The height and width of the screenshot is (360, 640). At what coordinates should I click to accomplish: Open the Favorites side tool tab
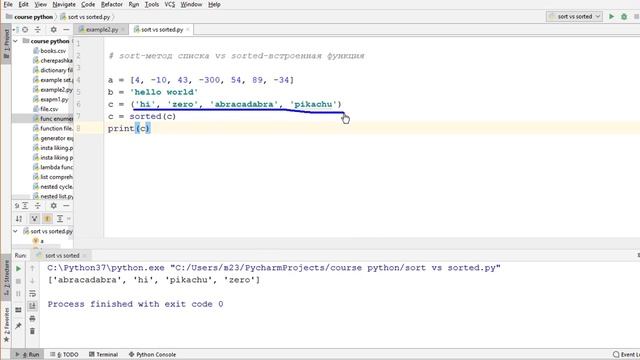point(6,325)
